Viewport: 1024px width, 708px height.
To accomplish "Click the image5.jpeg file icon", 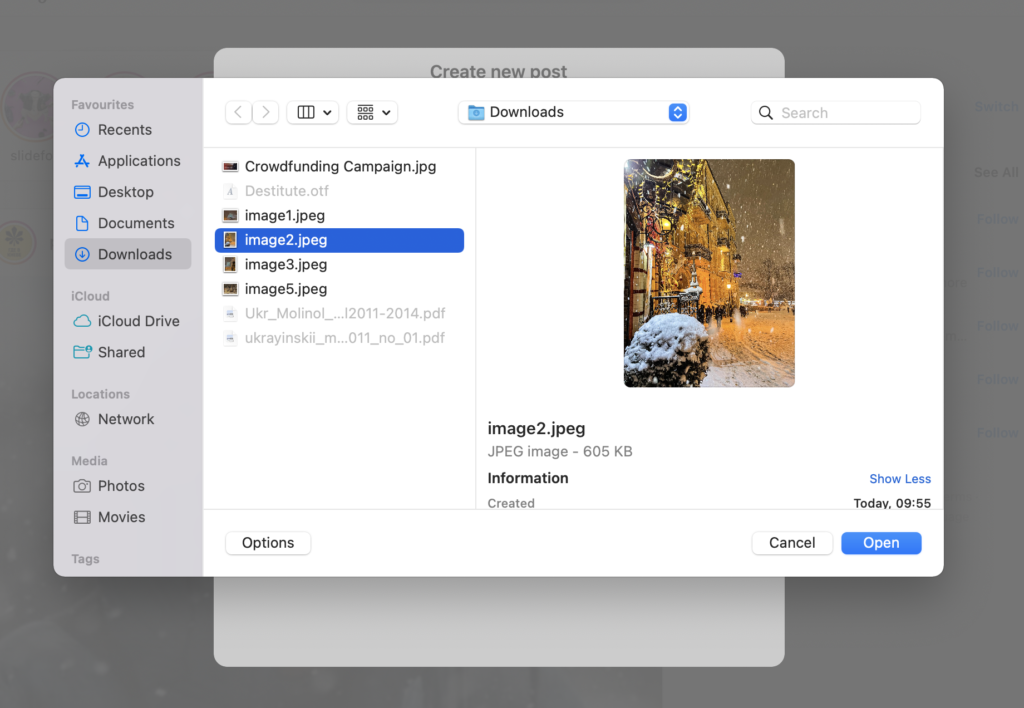I will [x=230, y=289].
